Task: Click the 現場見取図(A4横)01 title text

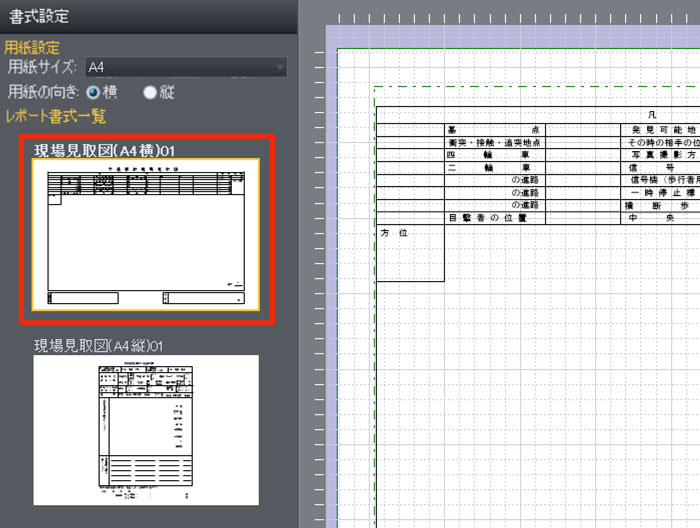Action: pyautogui.click(x=105, y=150)
